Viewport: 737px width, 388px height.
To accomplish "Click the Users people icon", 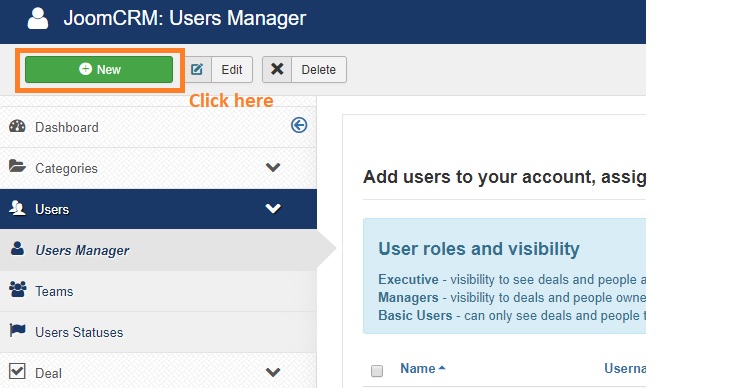I will [18, 208].
